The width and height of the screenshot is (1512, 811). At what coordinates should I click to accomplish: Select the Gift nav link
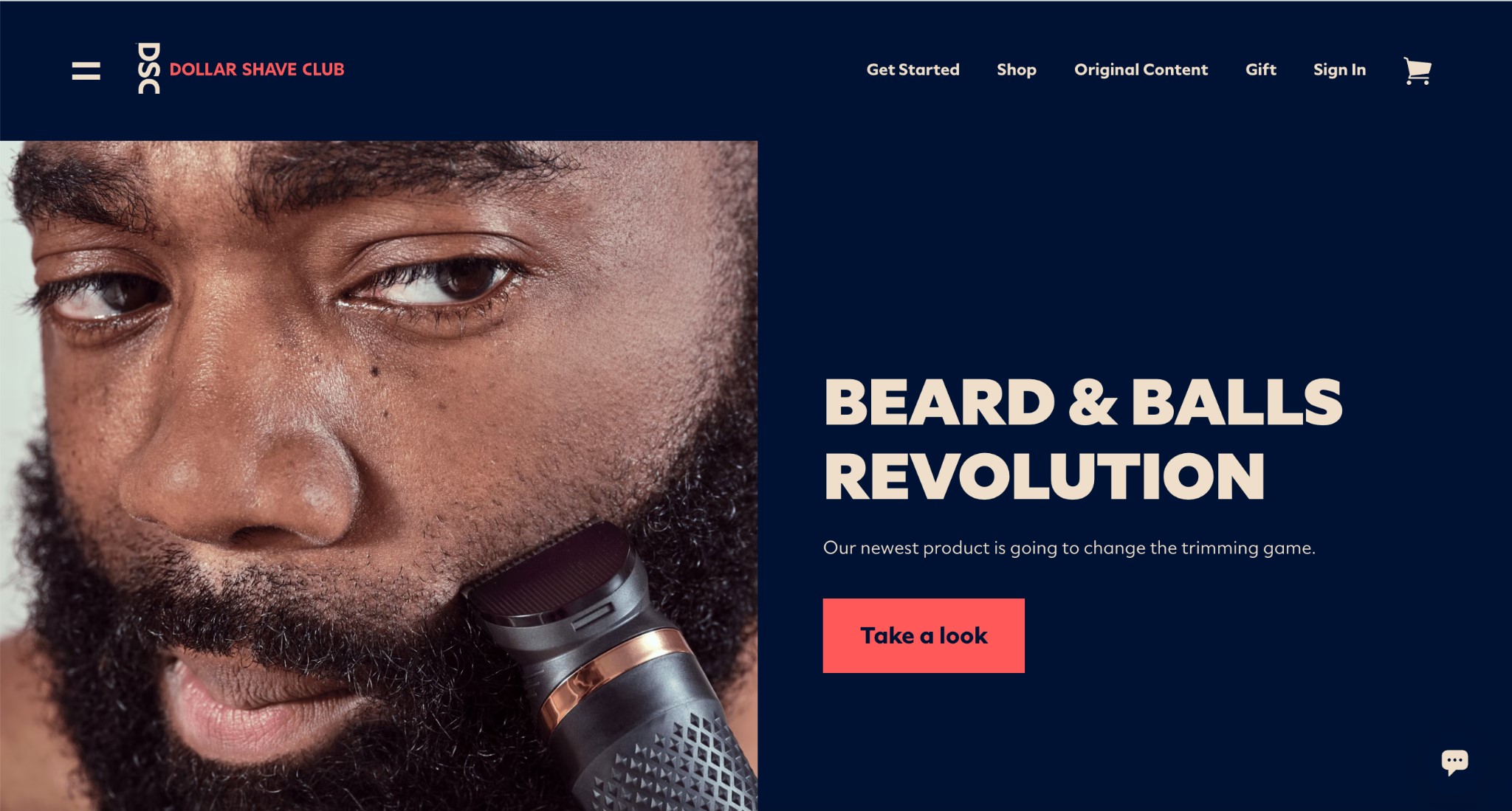coord(1260,69)
